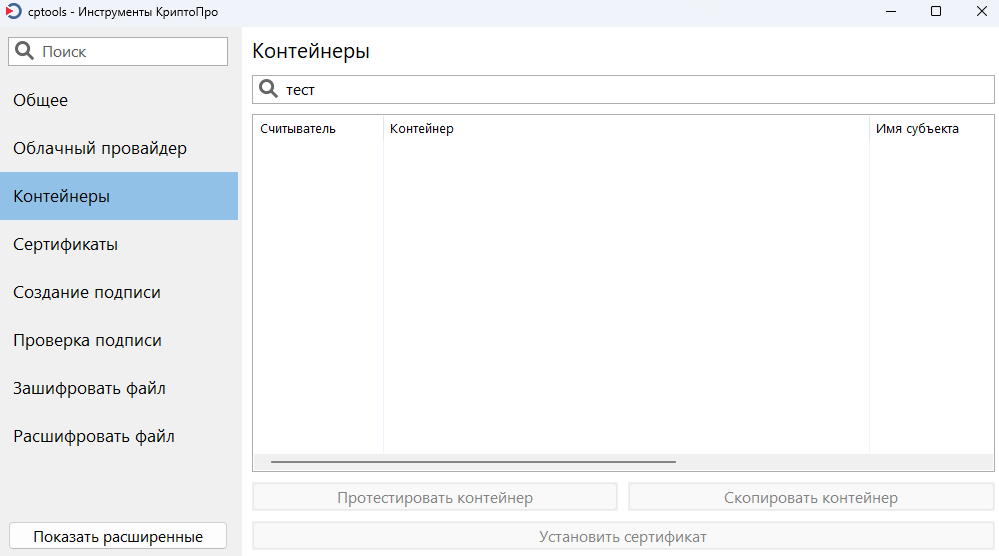Click the Установить сертификат button

[x=623, y=537]
